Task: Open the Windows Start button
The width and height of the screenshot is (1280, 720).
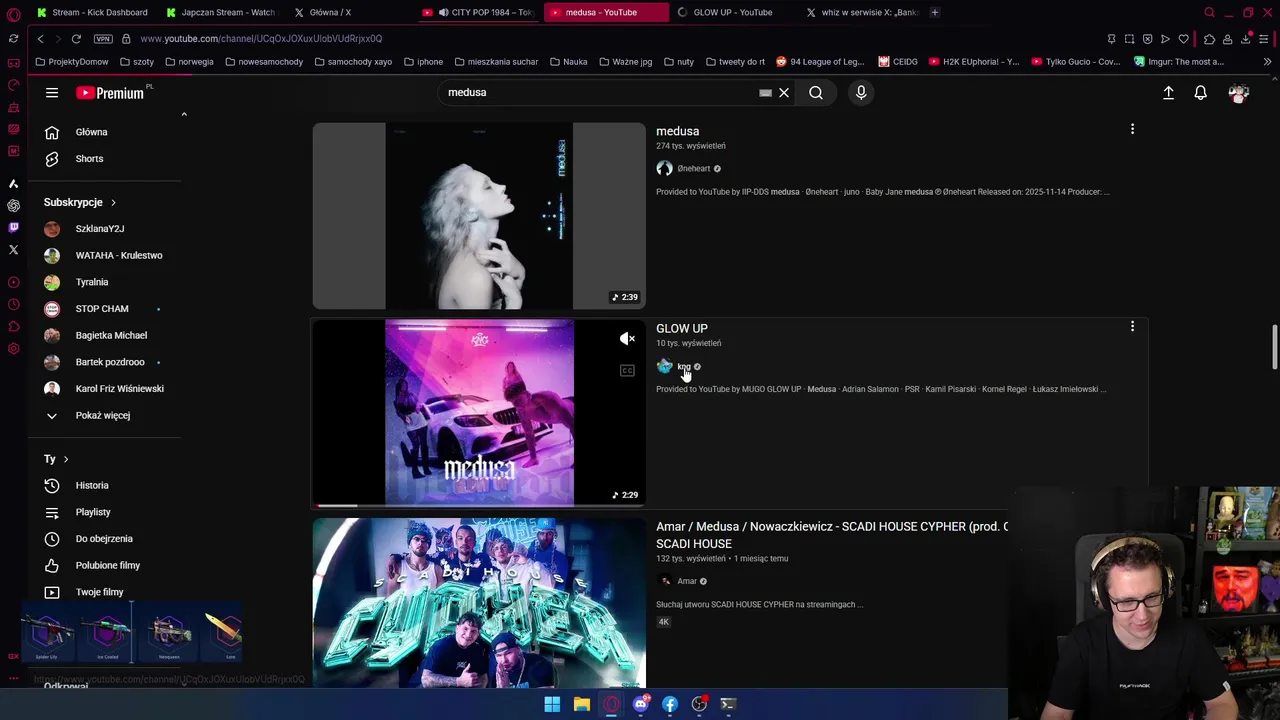Action: point(552,704)
